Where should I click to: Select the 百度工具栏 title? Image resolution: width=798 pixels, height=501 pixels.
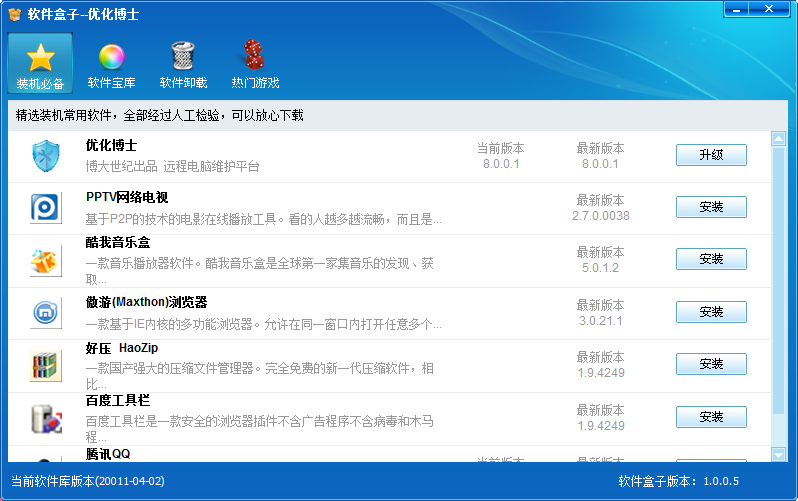pos(118,401)
